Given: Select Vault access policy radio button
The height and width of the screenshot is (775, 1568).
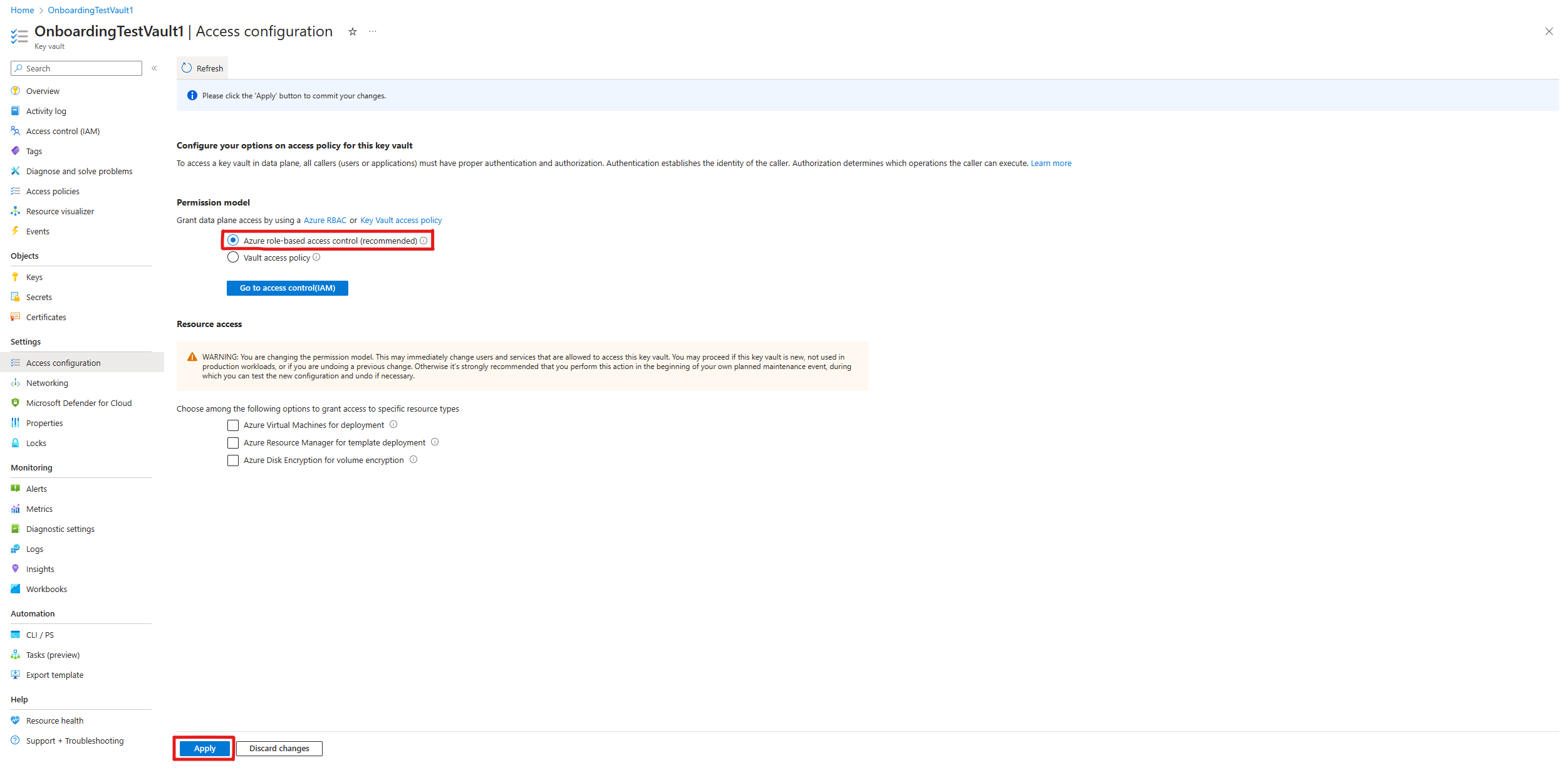Looking at the screenshot, I should tap(233, 257).
